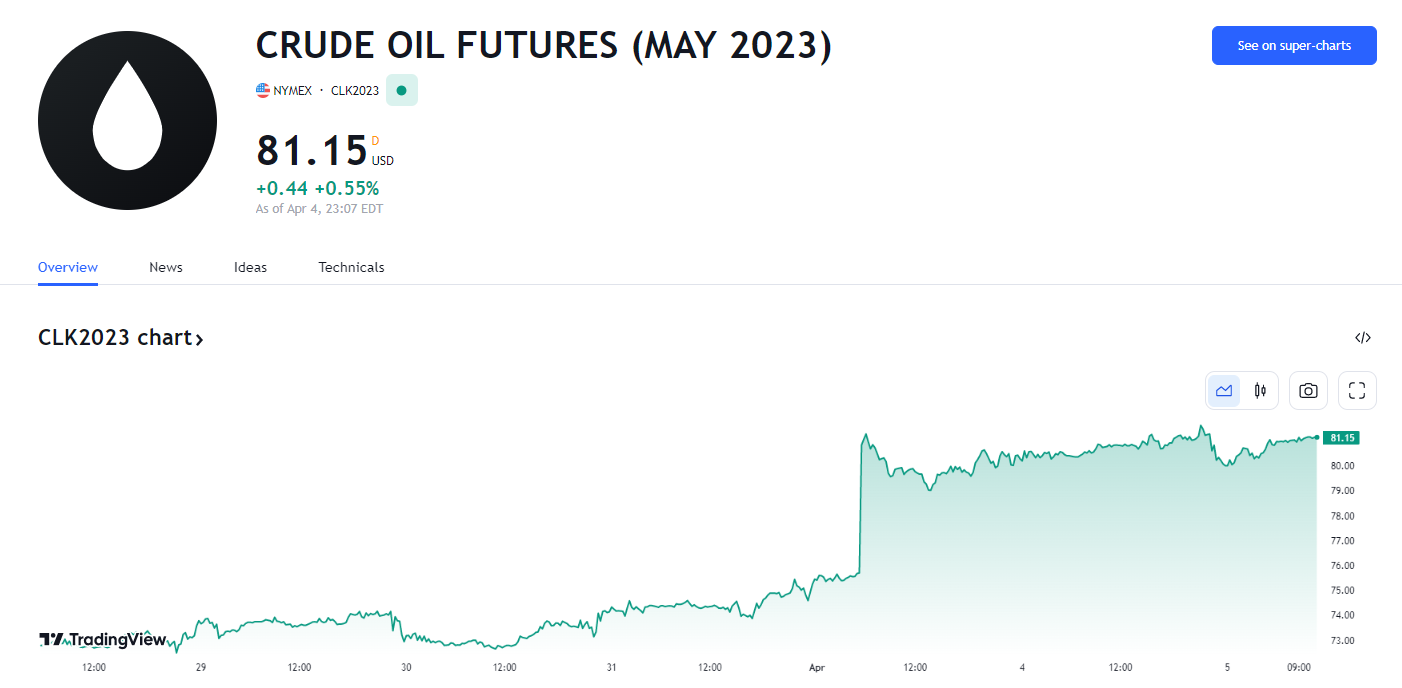This screenshot has width=1402, height=688.
Task: Click See on super-charts button
Action: 1294,46
